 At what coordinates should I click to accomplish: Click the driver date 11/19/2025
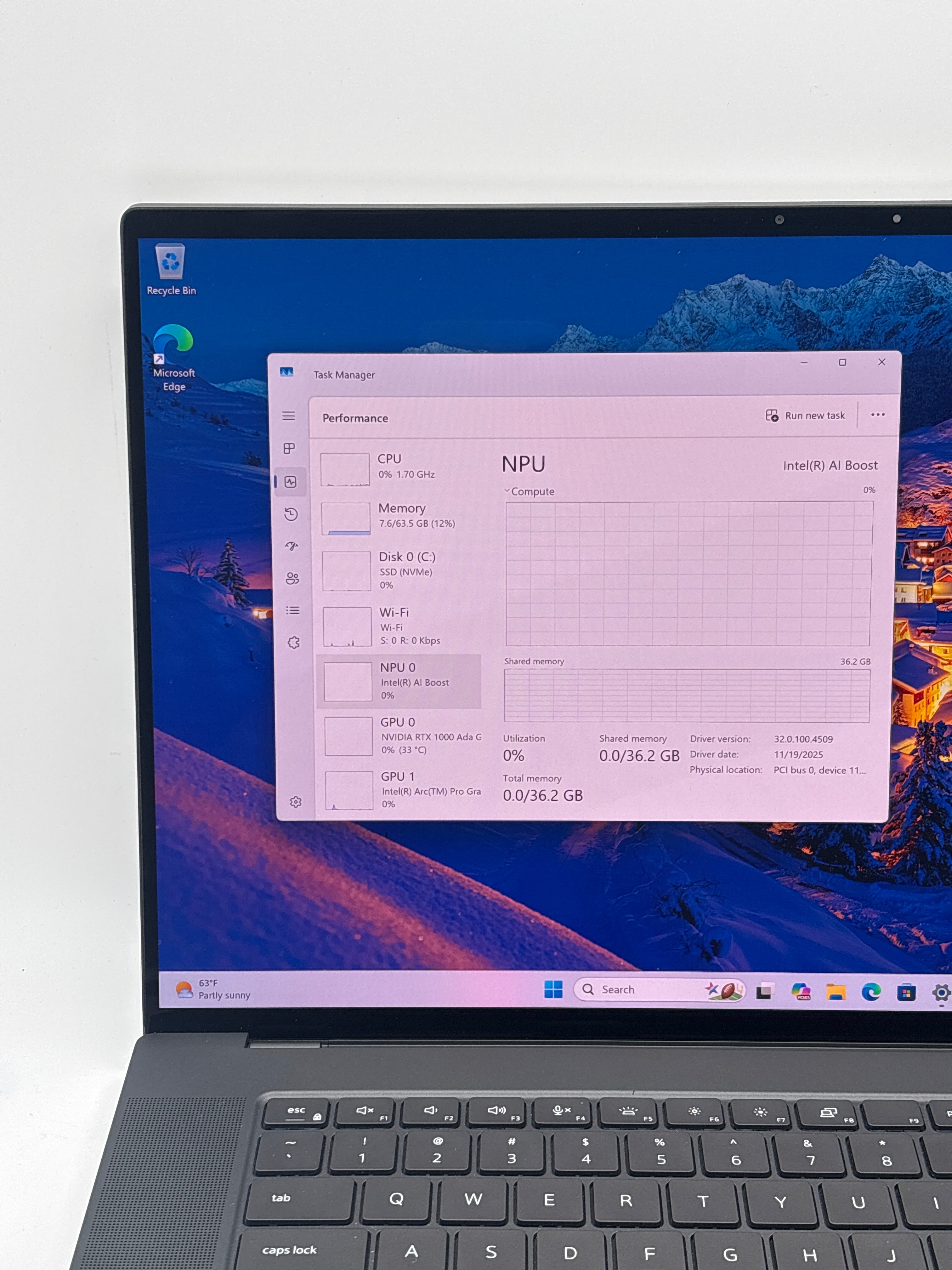798,754
